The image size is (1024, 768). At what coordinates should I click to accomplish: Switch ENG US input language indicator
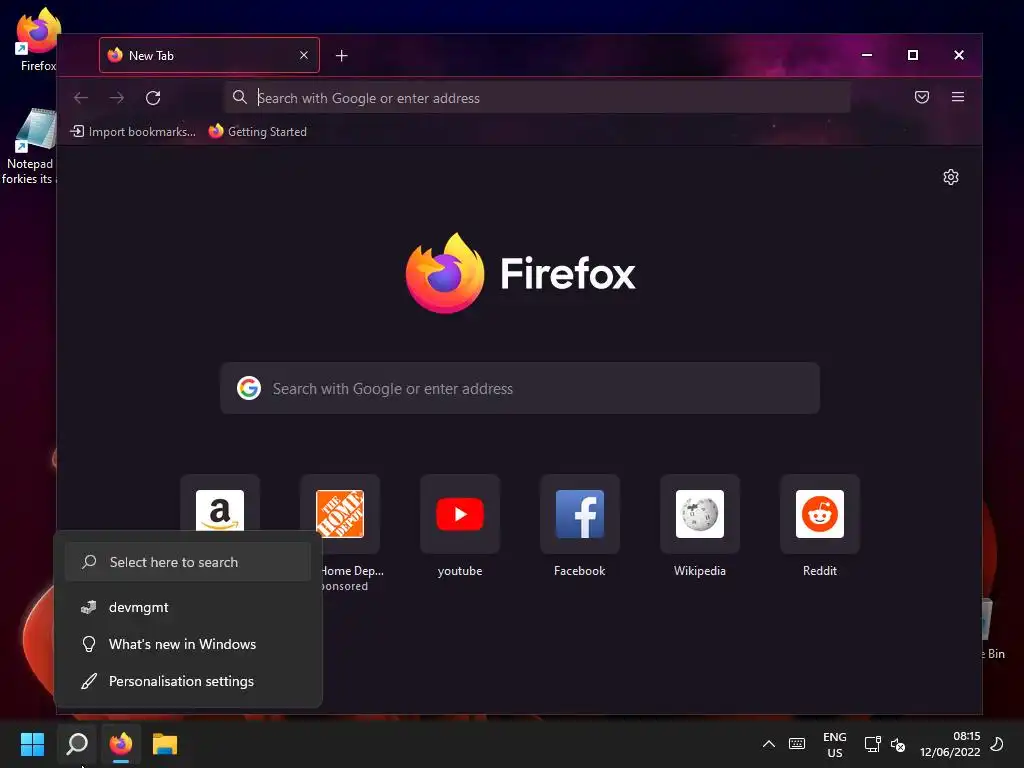835,744
